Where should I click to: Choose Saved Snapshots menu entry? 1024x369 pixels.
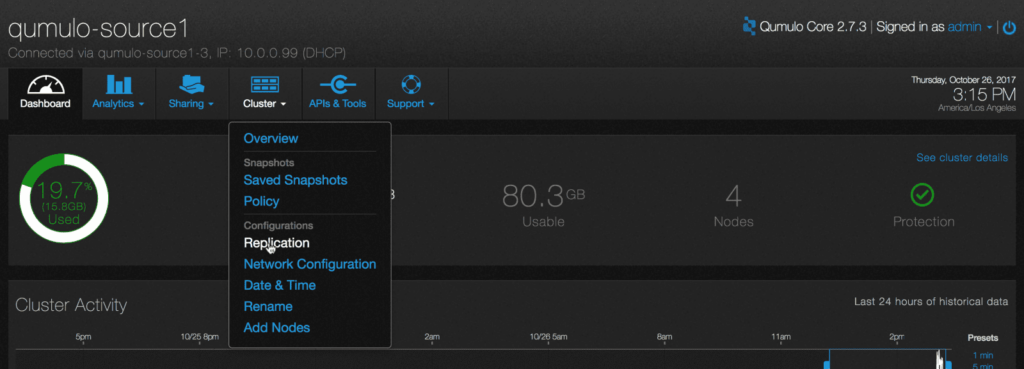tap(295, 180)
